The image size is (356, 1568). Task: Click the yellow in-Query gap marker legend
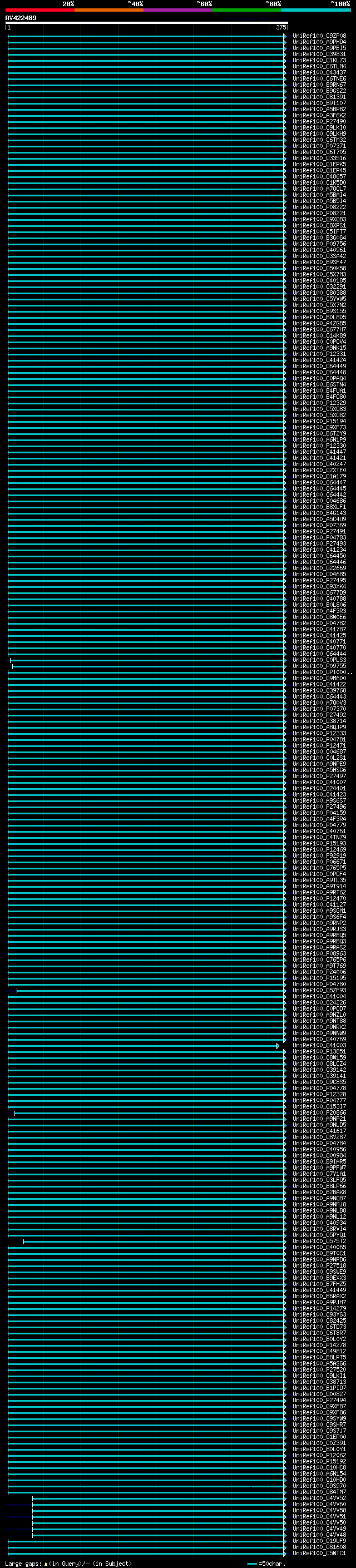46,1563
